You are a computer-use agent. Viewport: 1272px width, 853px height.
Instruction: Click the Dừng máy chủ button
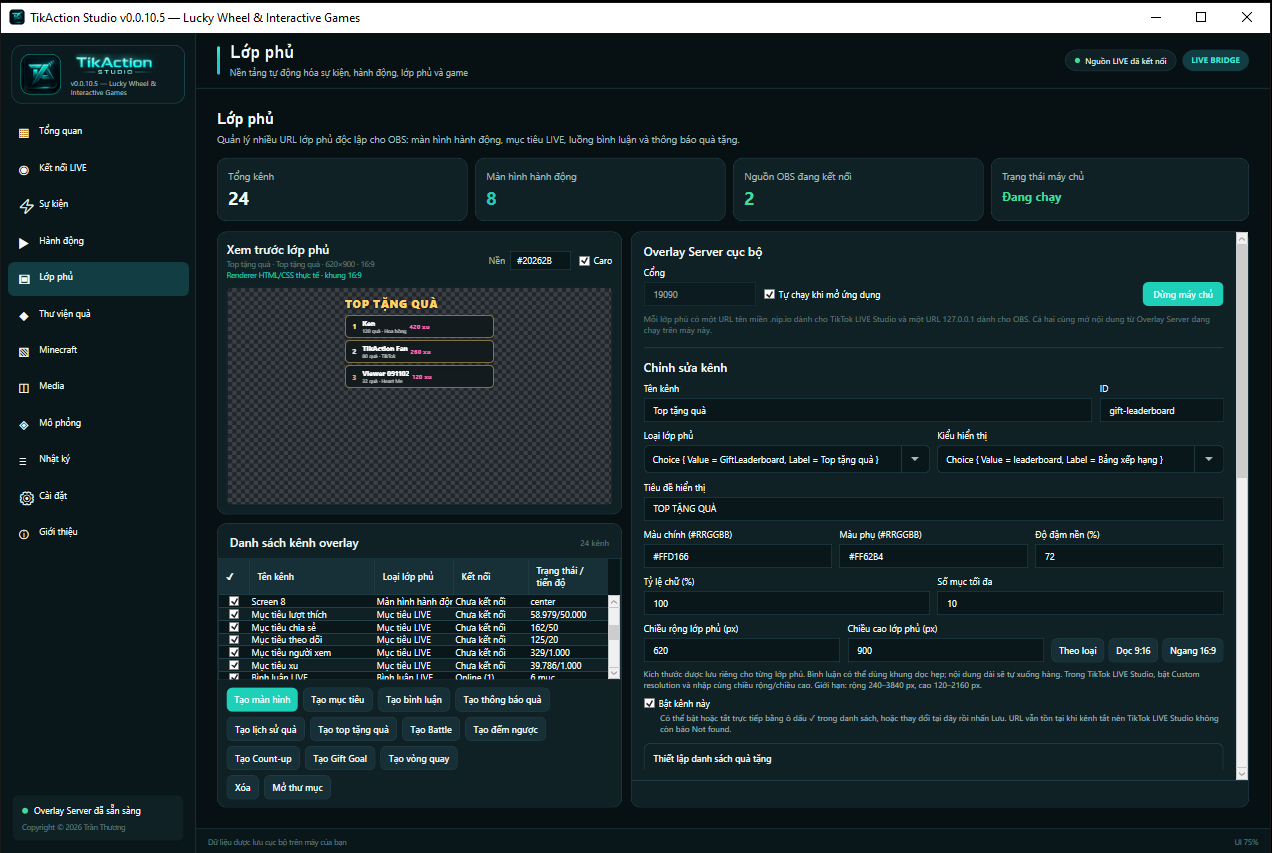tap(1183, 294)
